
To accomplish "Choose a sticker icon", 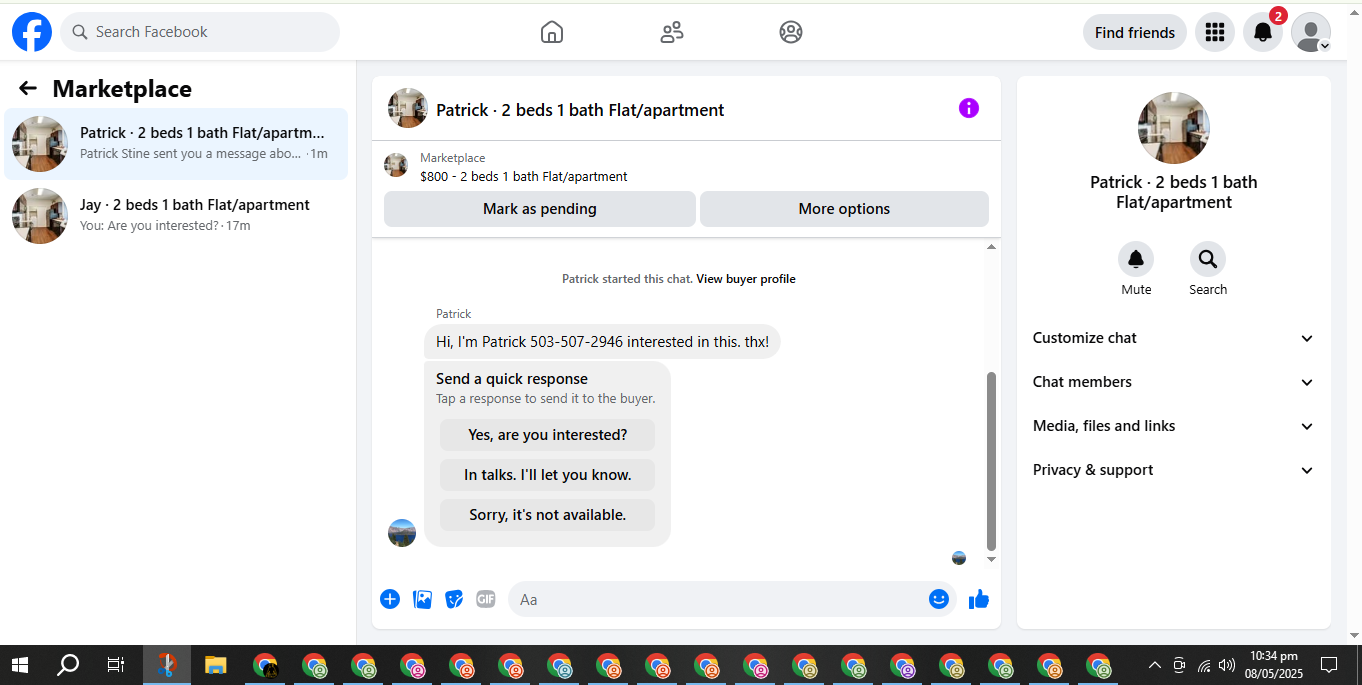I will point(454,599).
